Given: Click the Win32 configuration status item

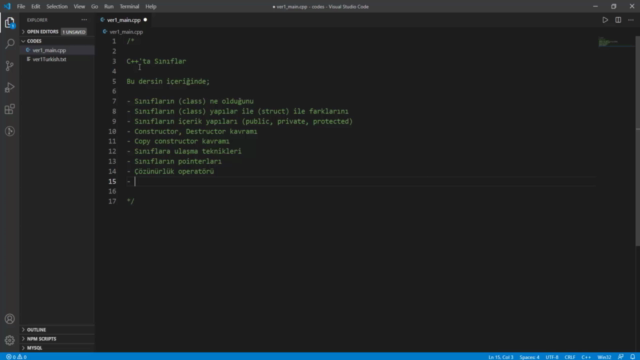Looking at the screenshot, I should (604, 357).
